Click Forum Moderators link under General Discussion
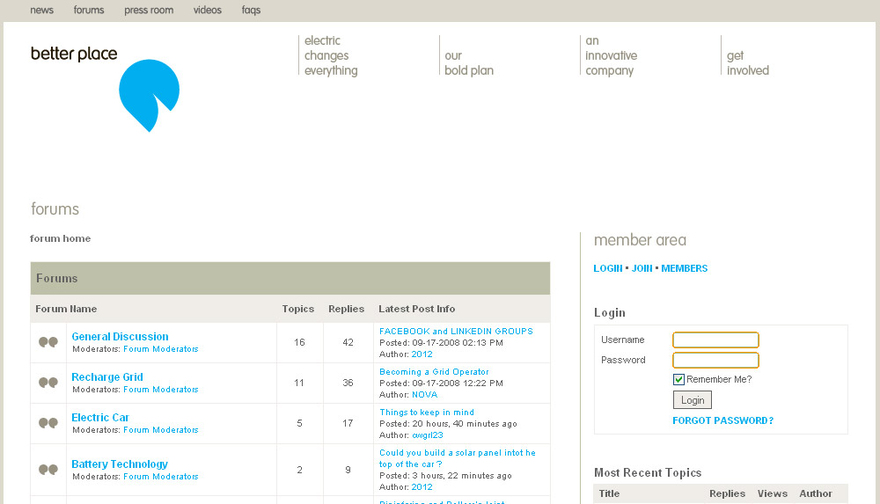 (x=161, y=349)
